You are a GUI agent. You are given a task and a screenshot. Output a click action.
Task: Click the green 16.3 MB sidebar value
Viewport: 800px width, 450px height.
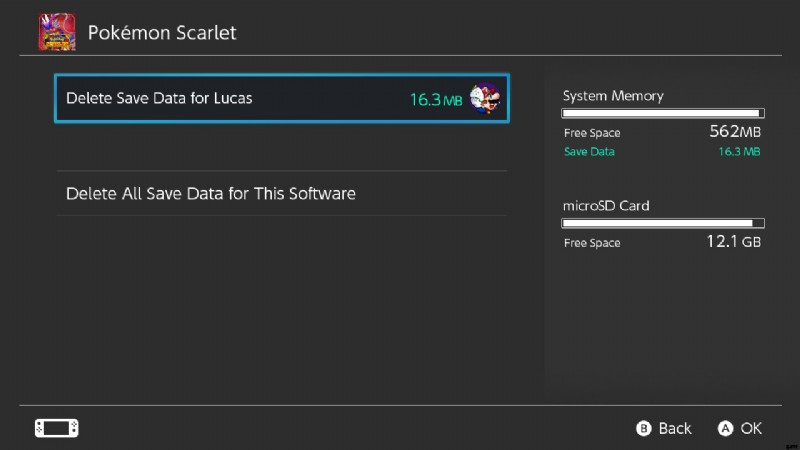pos(739,152)
